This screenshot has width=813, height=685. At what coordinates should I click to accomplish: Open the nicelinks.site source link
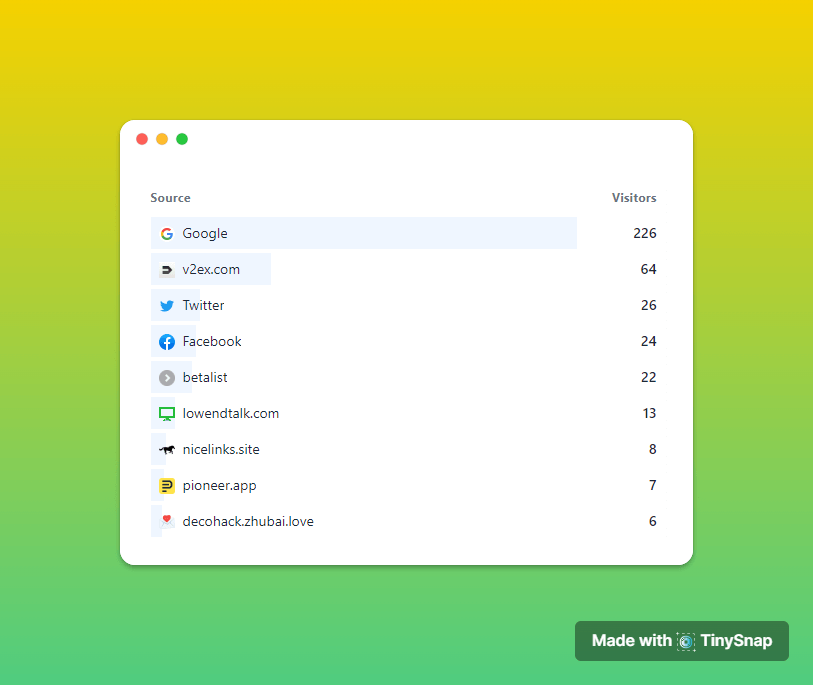tap(221, 449)
